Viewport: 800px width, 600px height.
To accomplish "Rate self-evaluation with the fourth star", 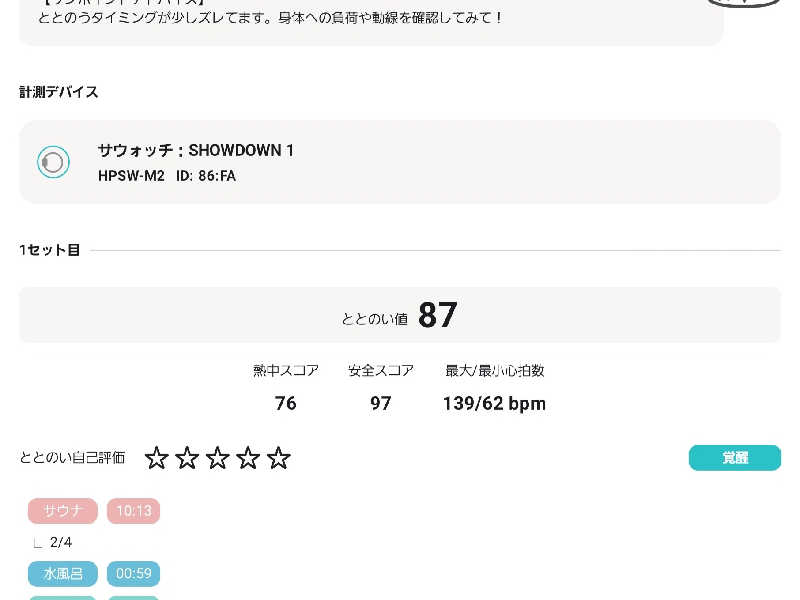I will coord(248,458).
